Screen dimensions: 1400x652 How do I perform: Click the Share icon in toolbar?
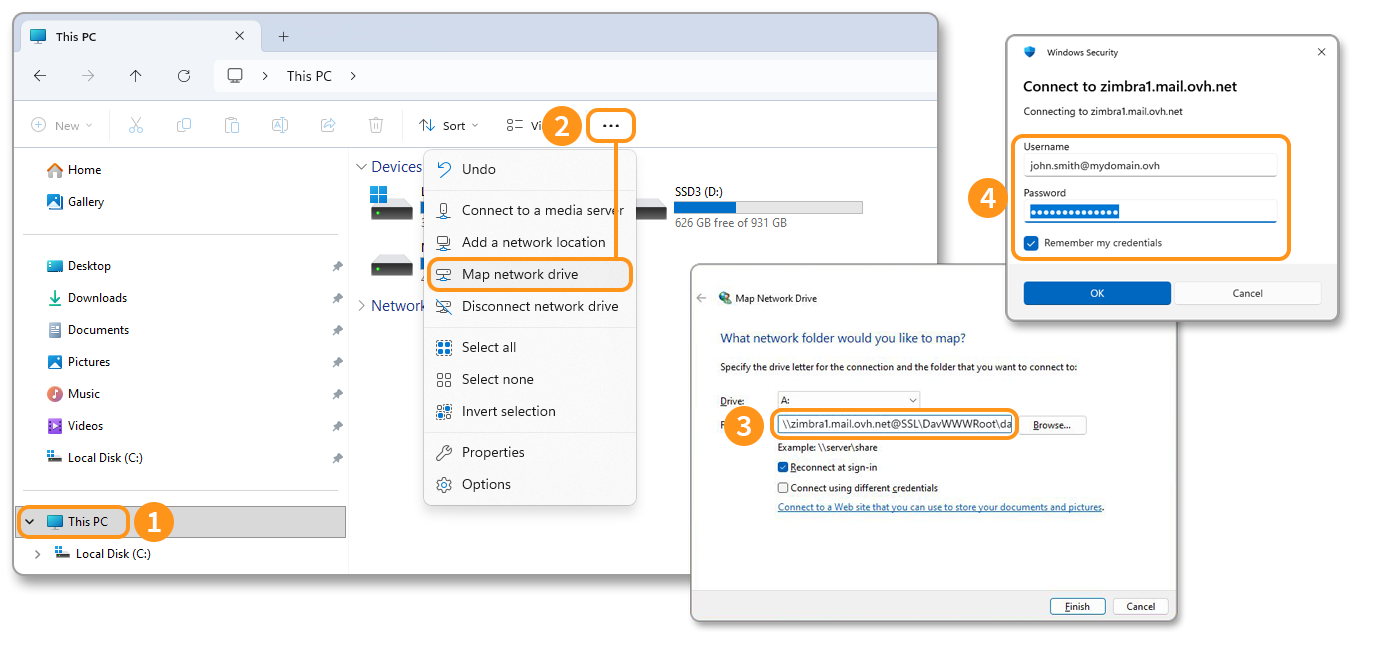coord(328,125)
